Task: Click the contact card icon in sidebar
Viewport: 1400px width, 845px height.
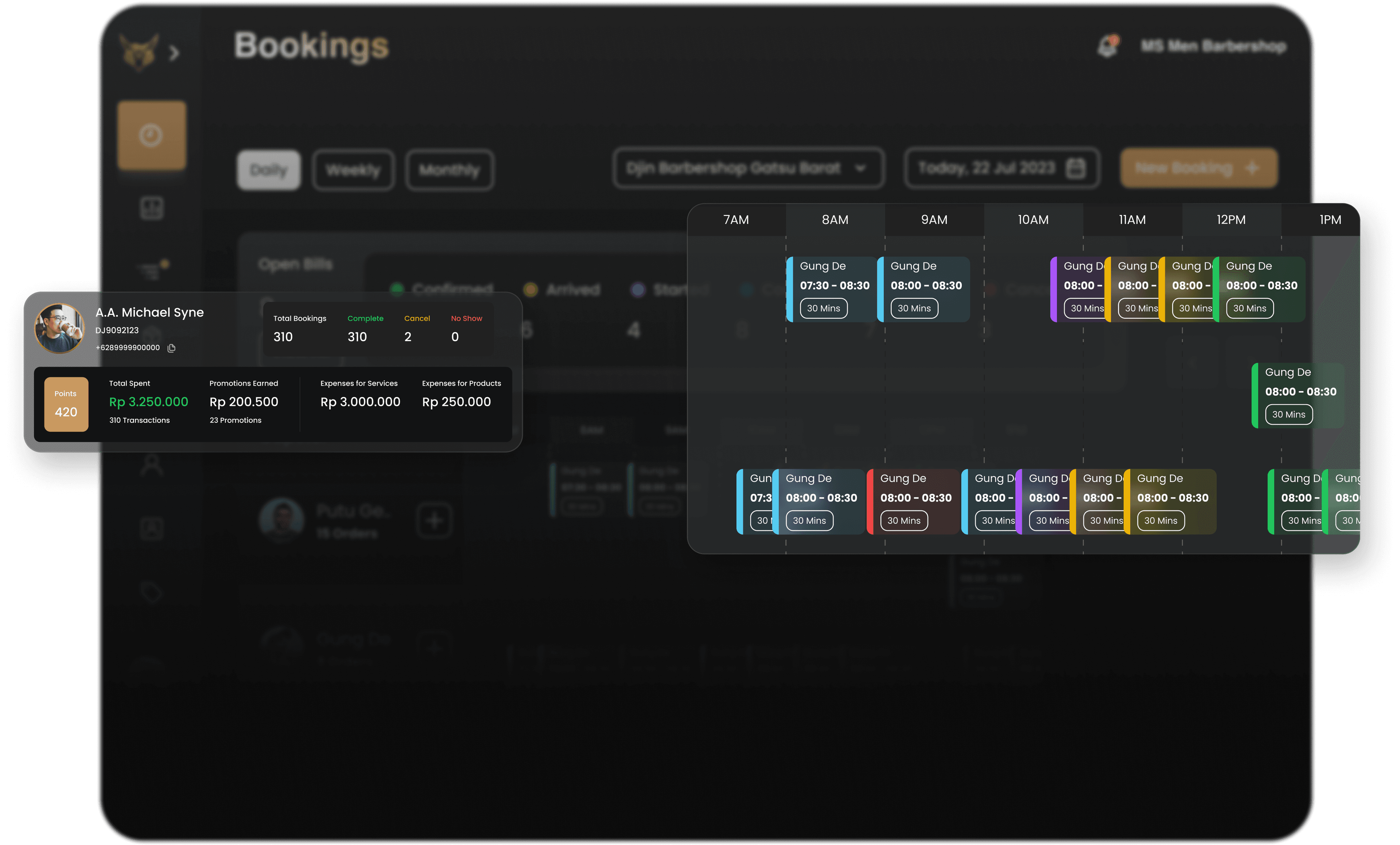Action: tap(152, 528)
